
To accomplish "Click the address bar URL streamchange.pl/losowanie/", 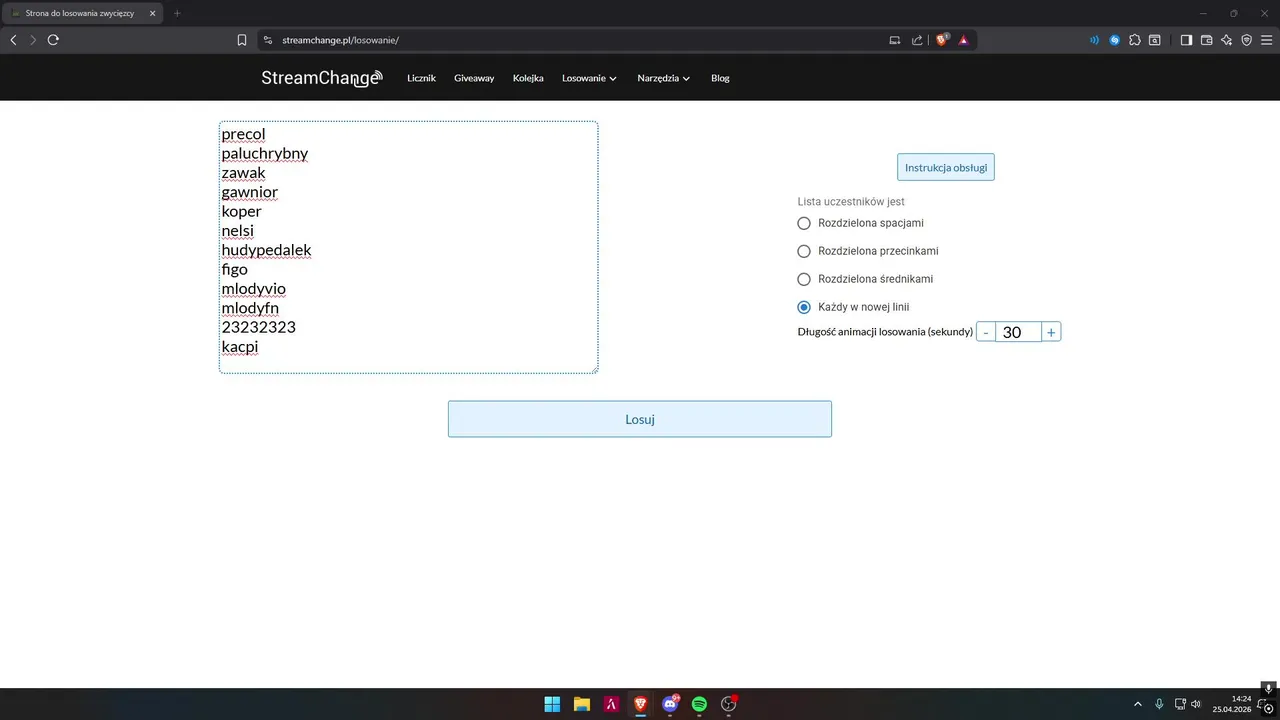I will click(340, 40).
